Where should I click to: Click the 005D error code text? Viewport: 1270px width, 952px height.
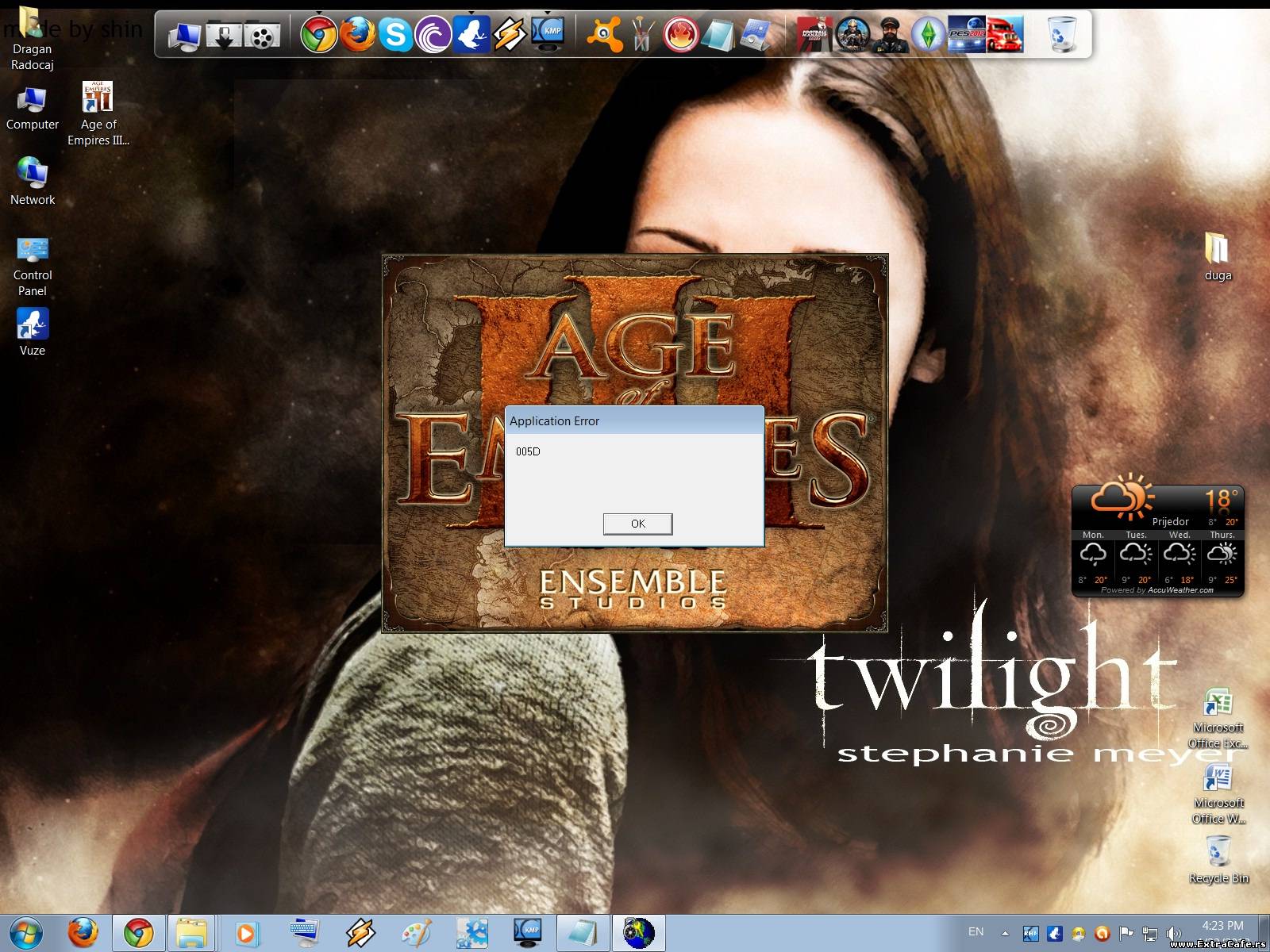(528, 451)
